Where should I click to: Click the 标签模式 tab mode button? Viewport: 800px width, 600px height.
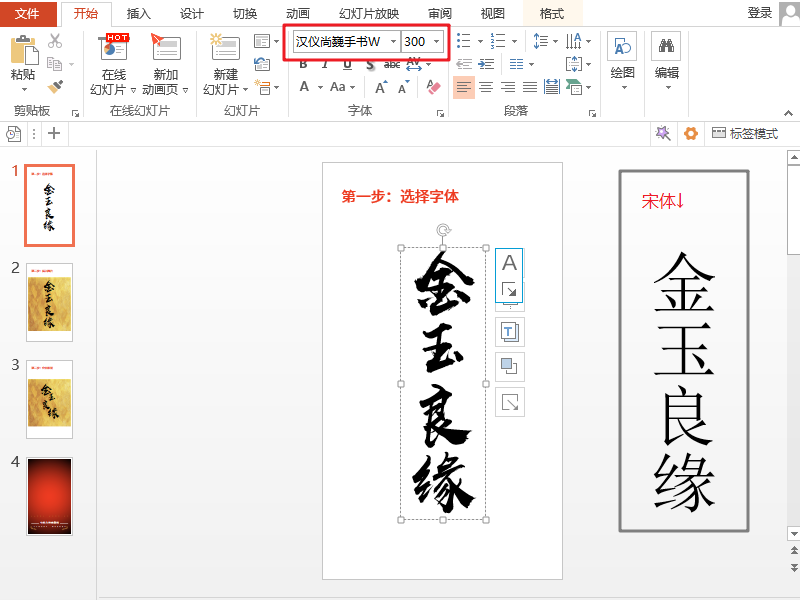tap(745, 134)
